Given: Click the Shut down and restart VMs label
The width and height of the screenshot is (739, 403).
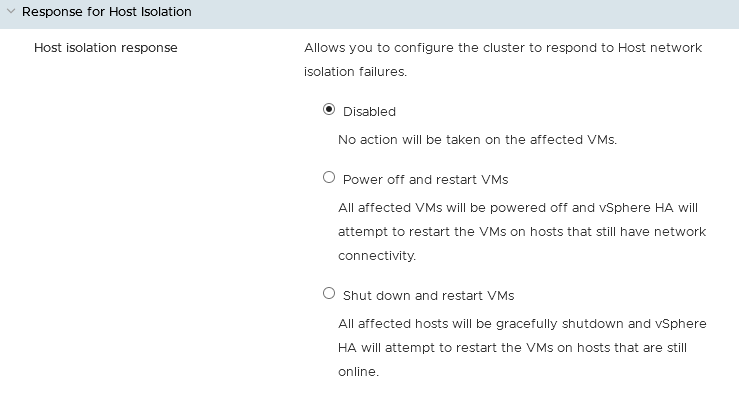Looking at the screenshot, I should tap(428, 296).
